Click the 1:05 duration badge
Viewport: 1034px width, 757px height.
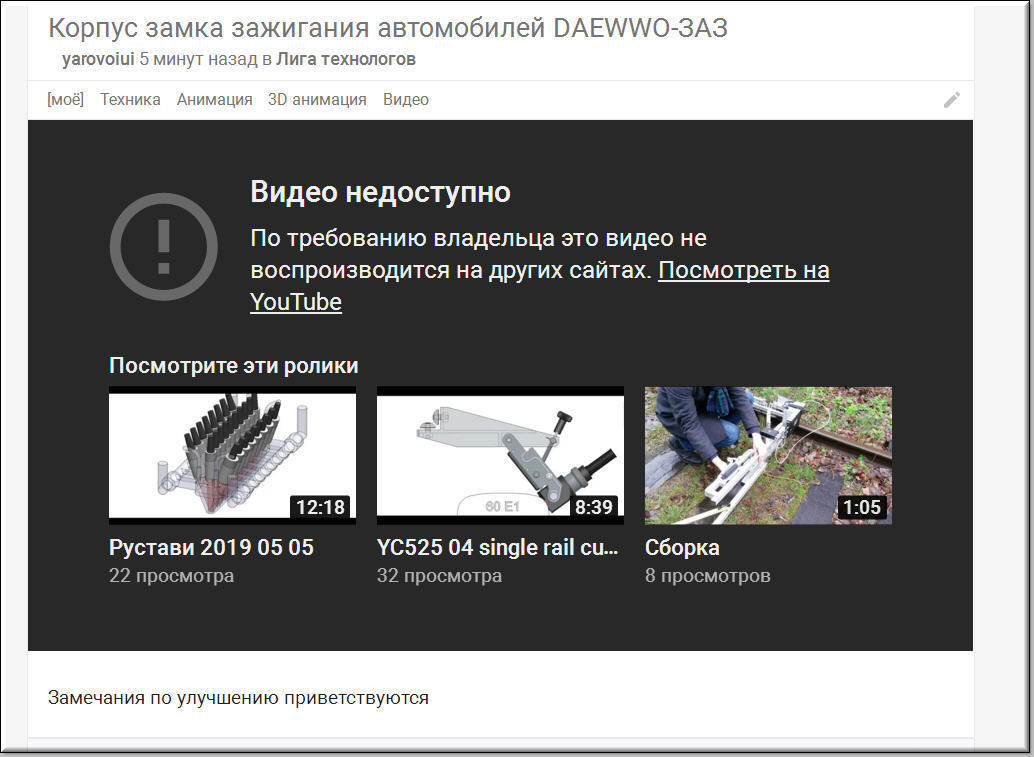pyautogui.click(x=861, y=508)
